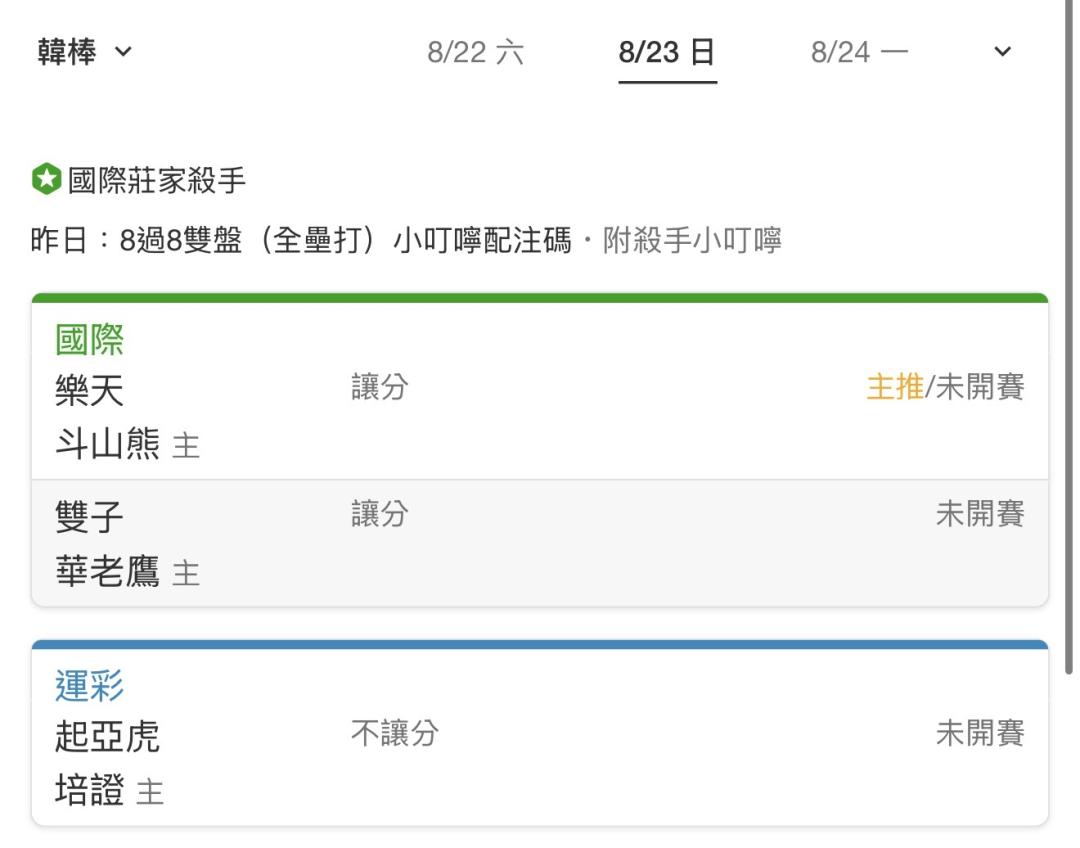
Task: Open the 雙子 vs 華老鷹 match row
Action: coord(540,544)
